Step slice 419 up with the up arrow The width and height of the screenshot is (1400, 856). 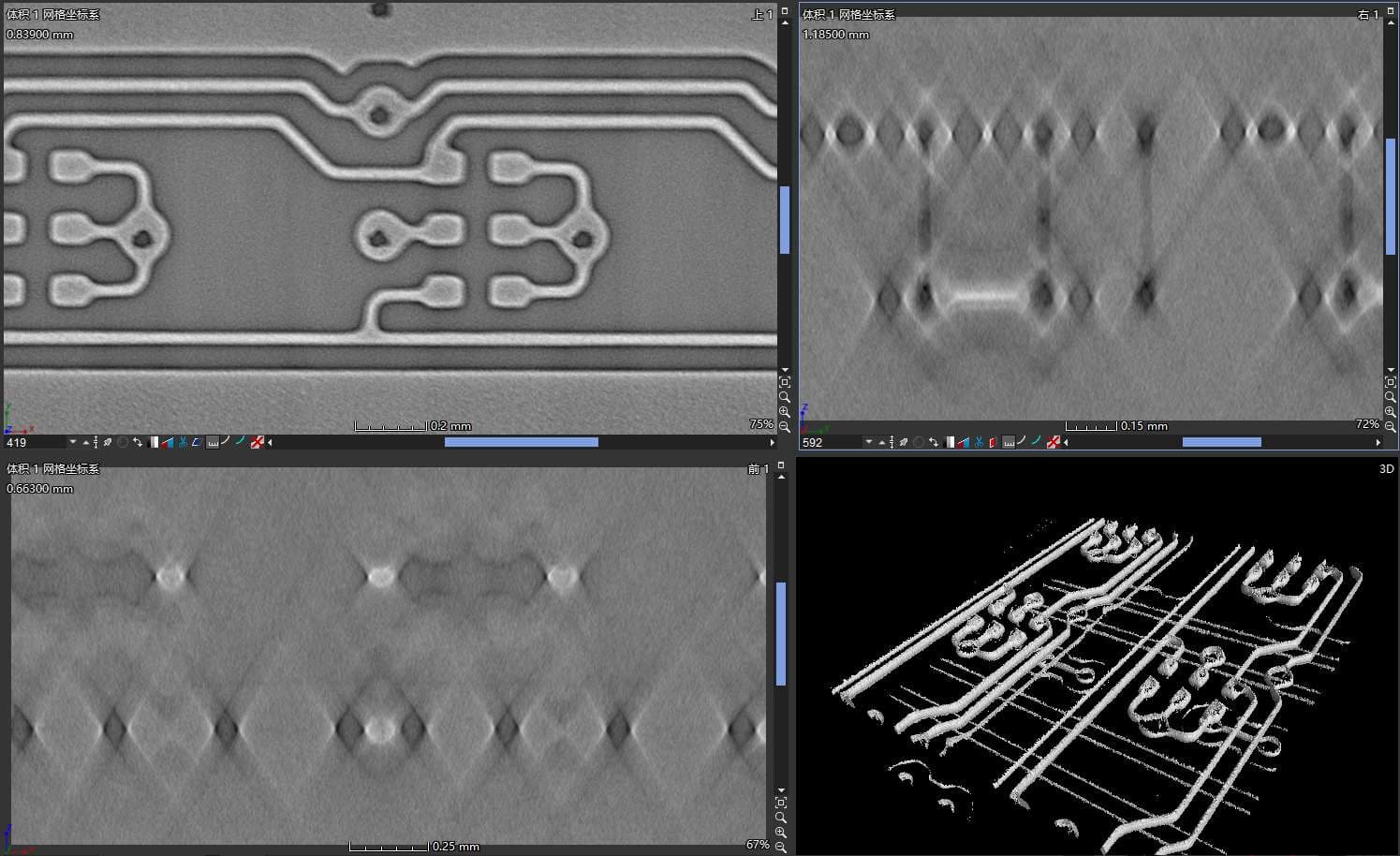[x=85, y=443]
